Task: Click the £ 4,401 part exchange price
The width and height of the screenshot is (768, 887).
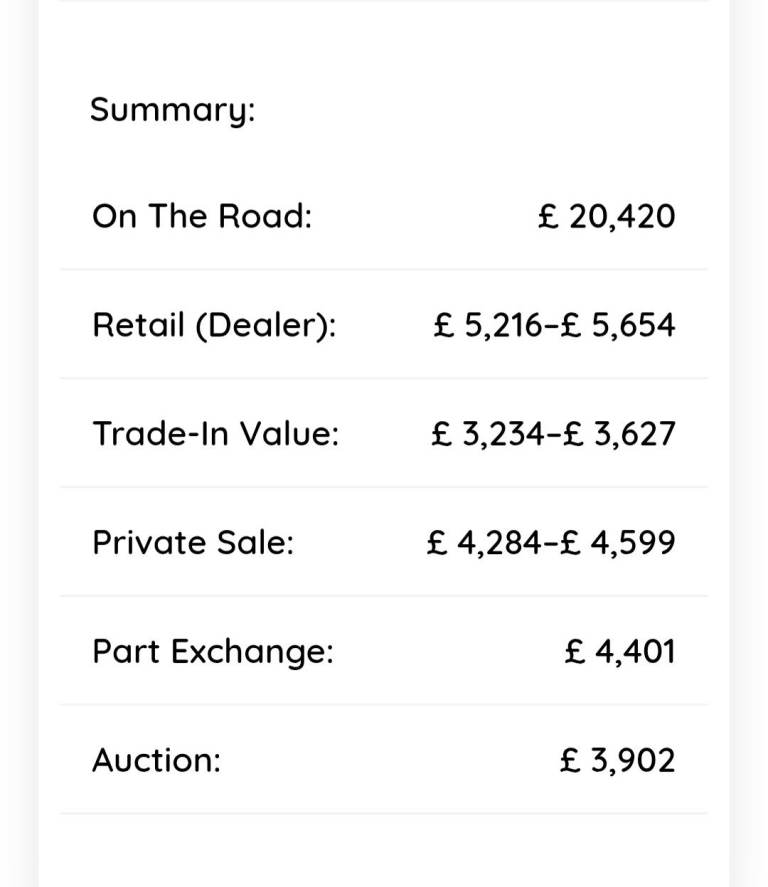Action: point(620,652)
